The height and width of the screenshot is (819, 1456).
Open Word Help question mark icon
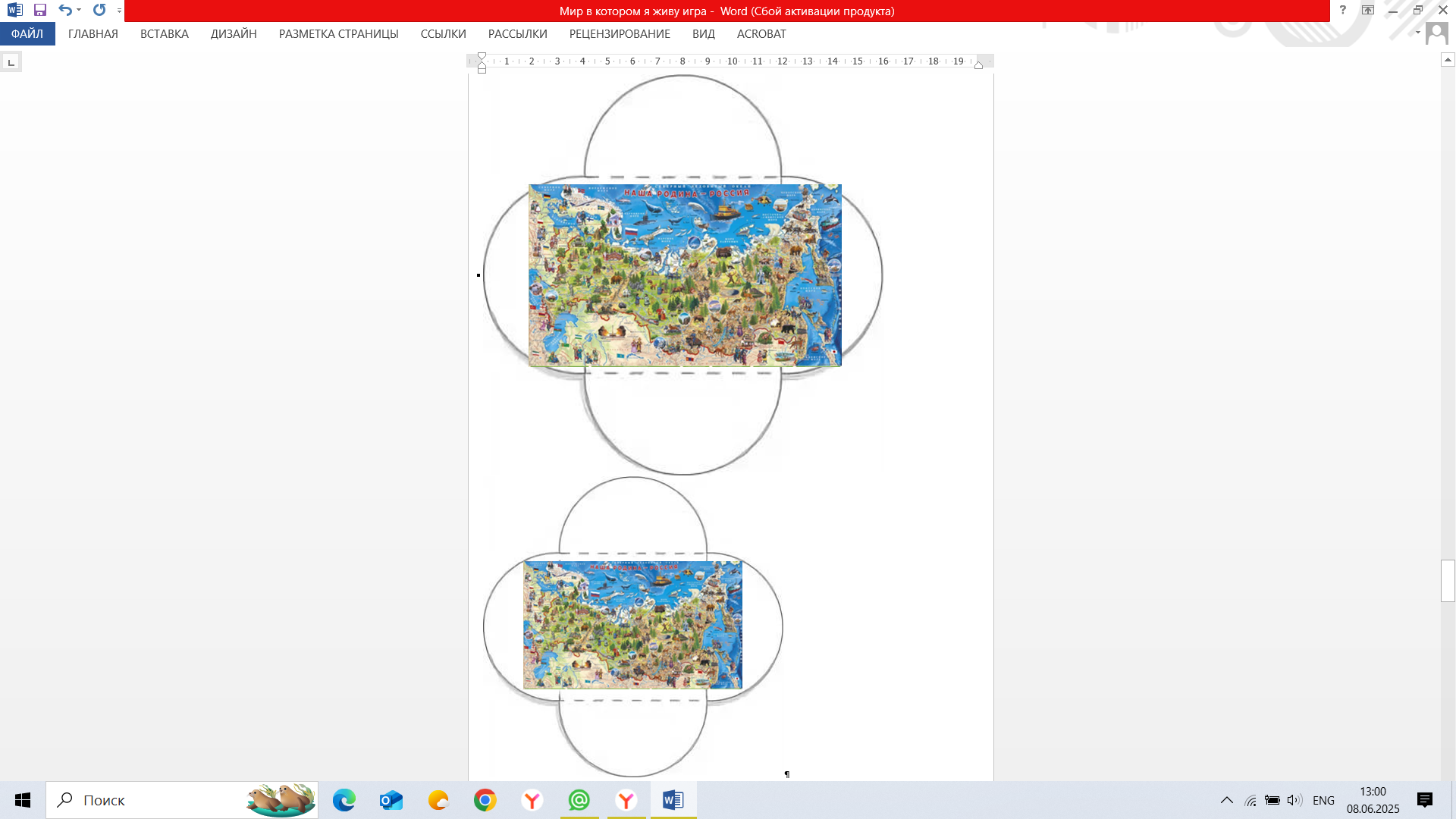(1342, 11)
